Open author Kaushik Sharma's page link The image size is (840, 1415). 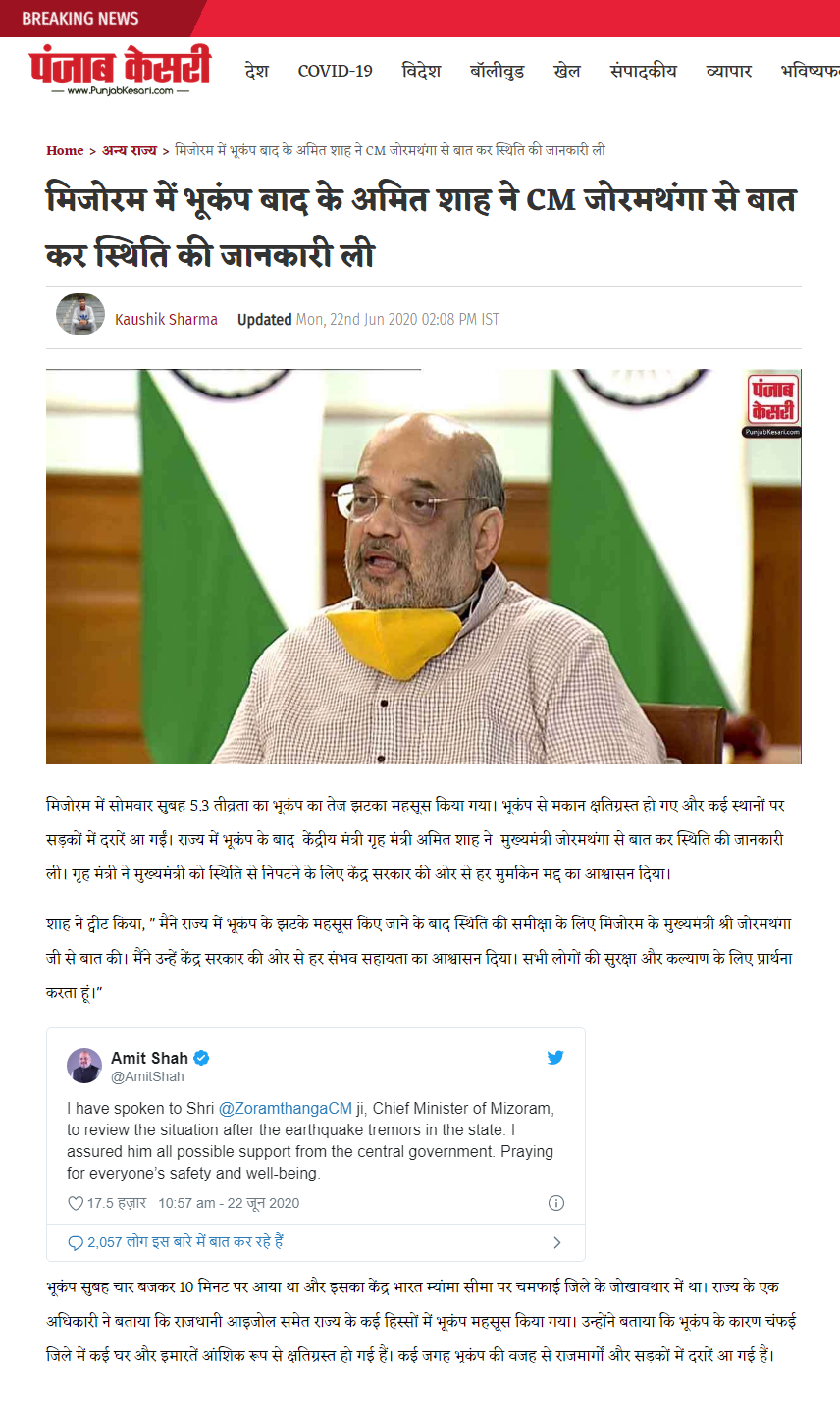click(x=166, y=320)
